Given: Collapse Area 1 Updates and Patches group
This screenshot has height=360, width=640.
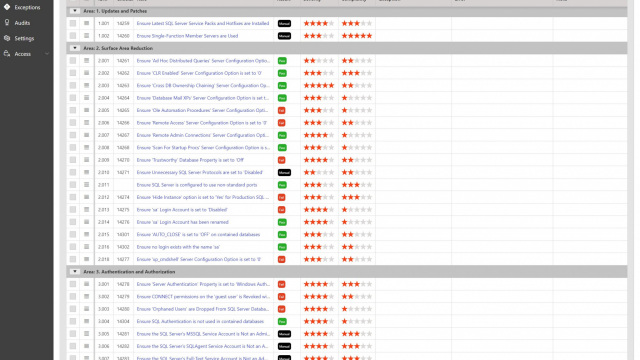Looking at the screenshot, I should pyautogui.click(x=75, y=11).
